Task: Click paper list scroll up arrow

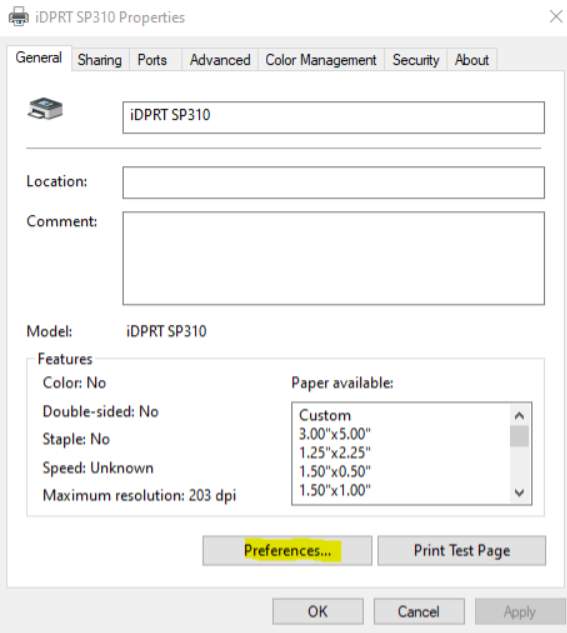Action: tap(519, 415)
